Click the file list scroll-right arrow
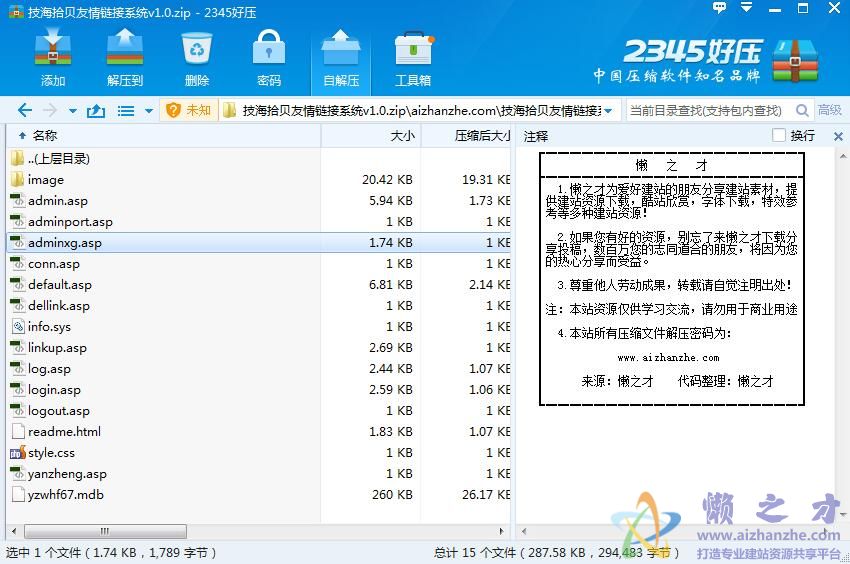The width and height of the screenshot is (850, 564). coord(501,531)
